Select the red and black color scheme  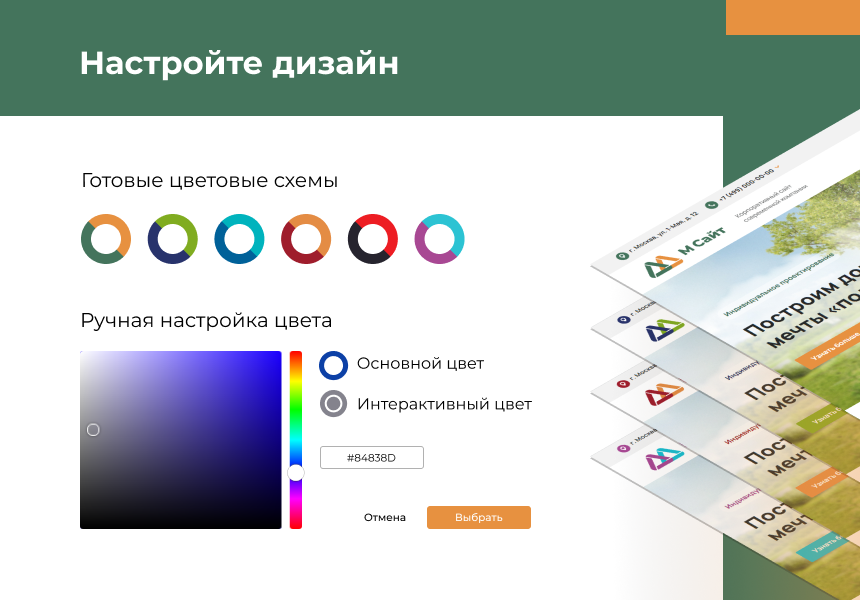373,239
